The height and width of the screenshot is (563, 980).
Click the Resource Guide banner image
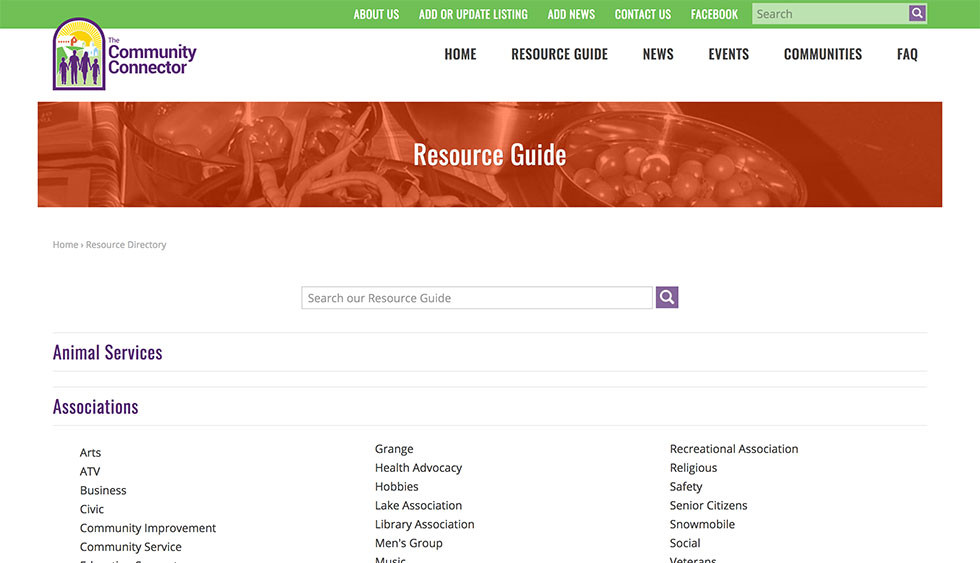489,154
